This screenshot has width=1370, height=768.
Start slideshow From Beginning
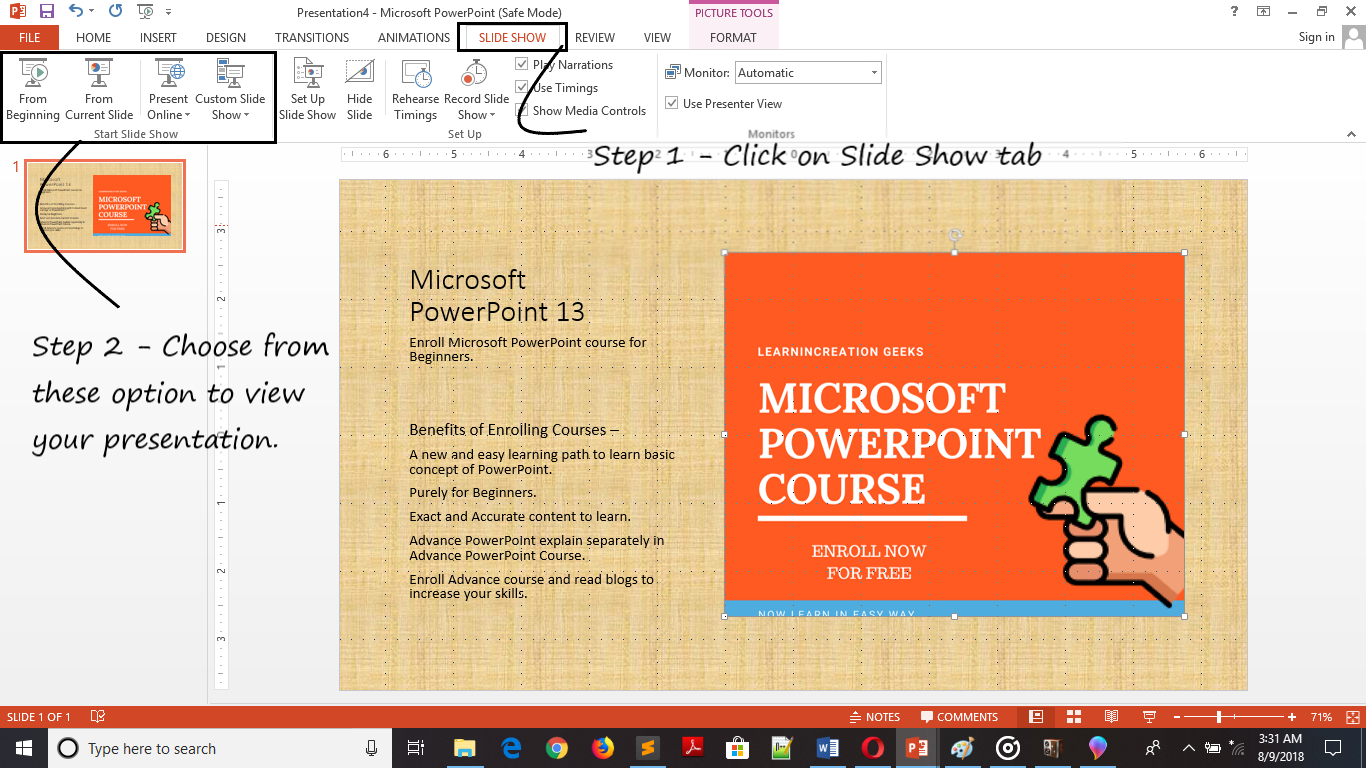point(33,89)
